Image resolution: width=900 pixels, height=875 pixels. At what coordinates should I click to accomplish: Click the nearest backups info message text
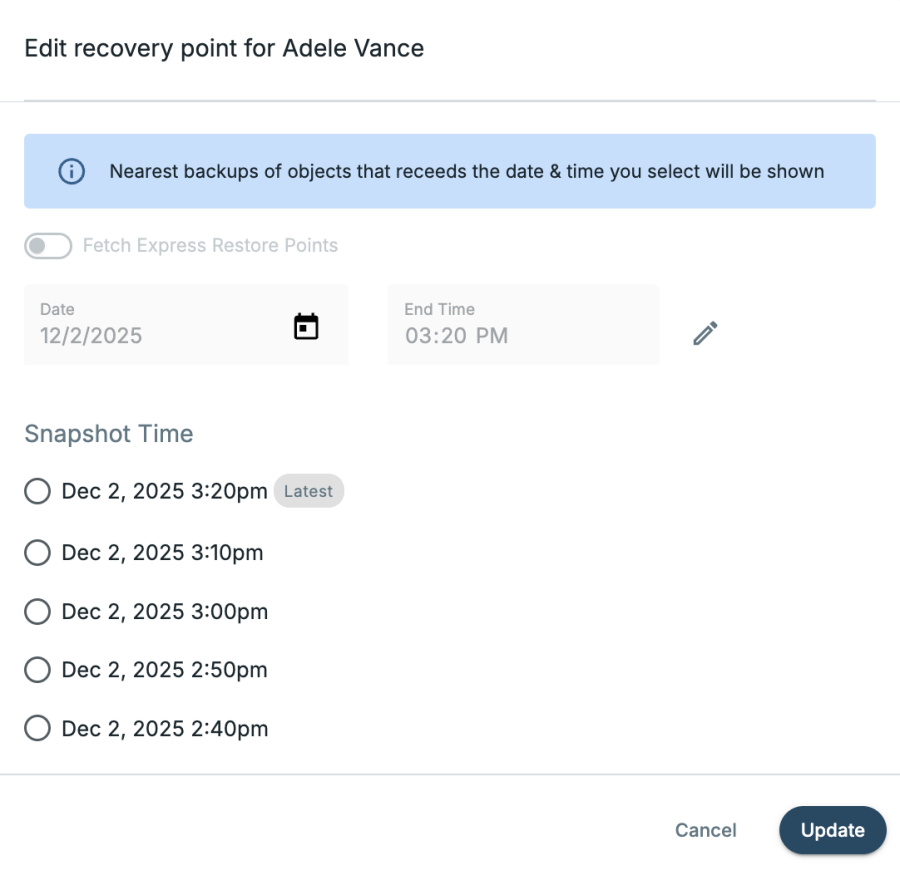point(466,171)
